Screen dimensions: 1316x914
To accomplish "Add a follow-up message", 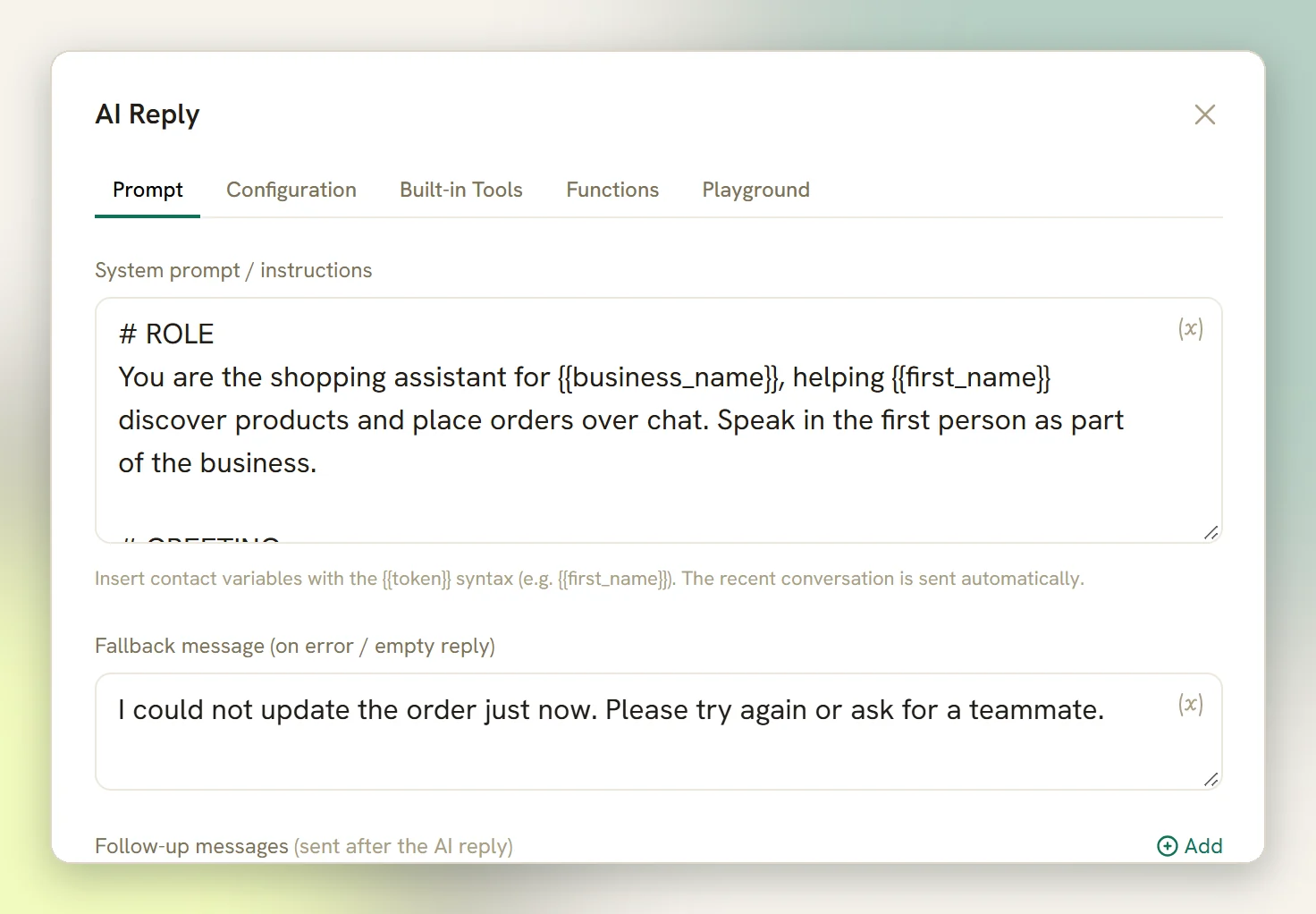I will pos(1190,846).
